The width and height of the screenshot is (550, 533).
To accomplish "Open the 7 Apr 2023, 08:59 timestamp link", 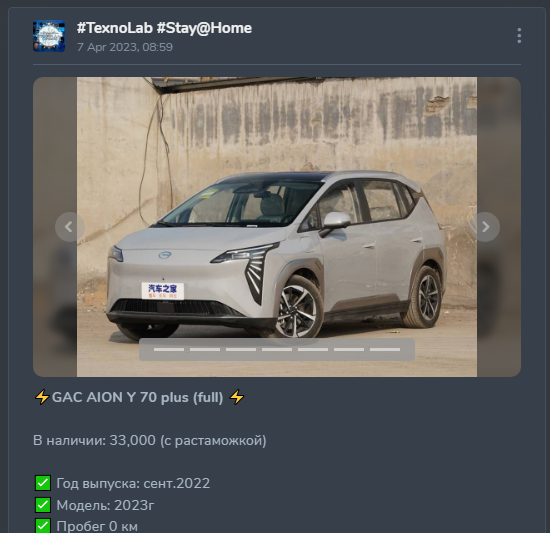I will click(x=125, y=47).
